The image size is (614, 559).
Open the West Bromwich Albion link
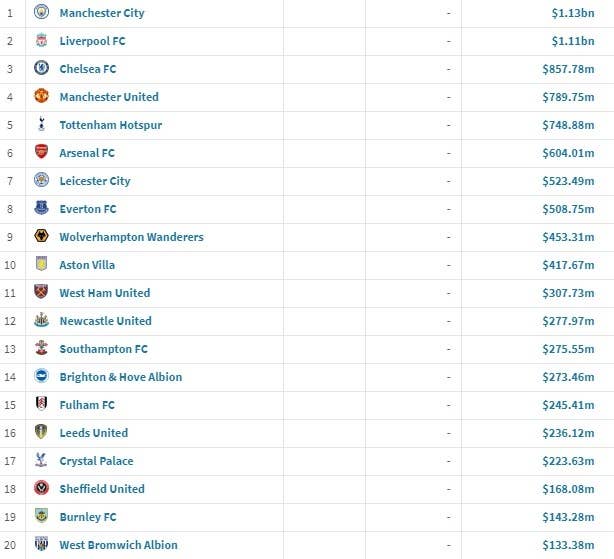pyautogui.click(x=118, y=545)
